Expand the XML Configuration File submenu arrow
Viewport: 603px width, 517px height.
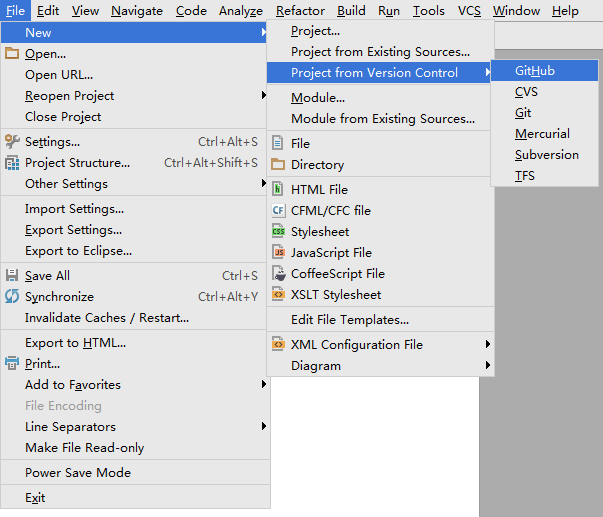click(488, 344)
